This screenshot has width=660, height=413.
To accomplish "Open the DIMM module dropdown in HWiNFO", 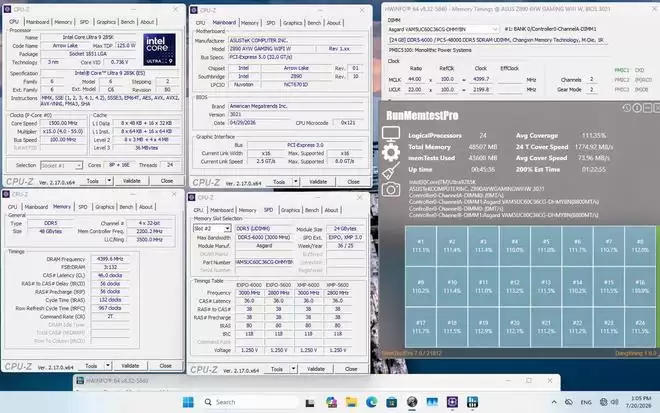I will 443,29.
